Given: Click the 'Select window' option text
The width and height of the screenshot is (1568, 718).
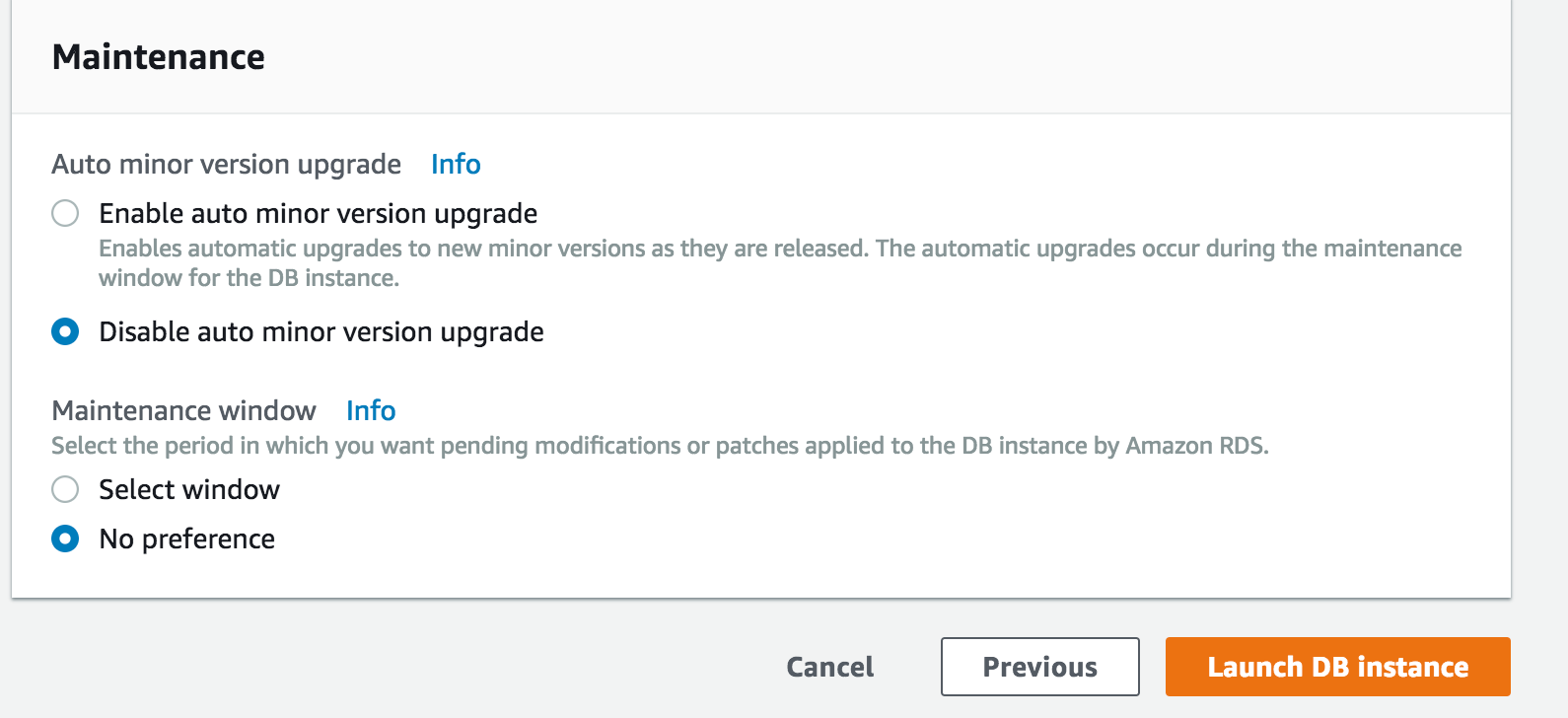Looking at the screenshot, I should [189, 489].
